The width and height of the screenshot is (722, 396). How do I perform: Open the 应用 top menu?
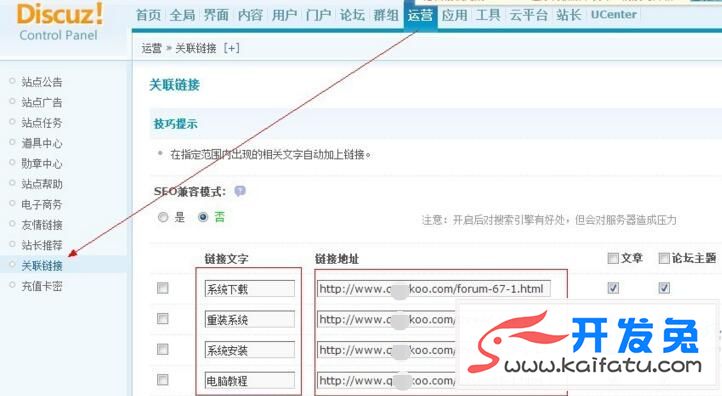pos(454,15)
